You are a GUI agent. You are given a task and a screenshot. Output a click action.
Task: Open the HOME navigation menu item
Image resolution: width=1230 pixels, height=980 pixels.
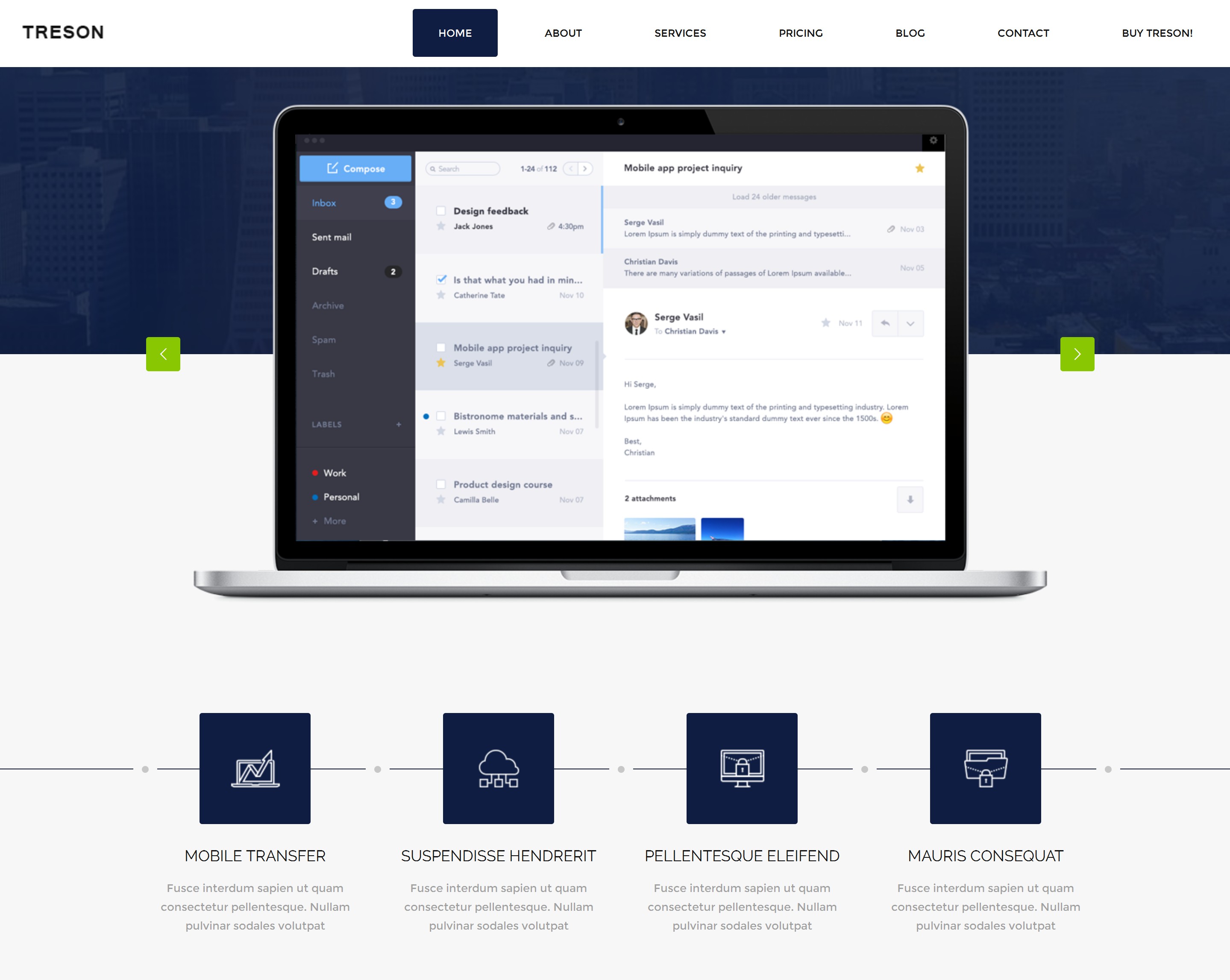click(x=454, y=33)
